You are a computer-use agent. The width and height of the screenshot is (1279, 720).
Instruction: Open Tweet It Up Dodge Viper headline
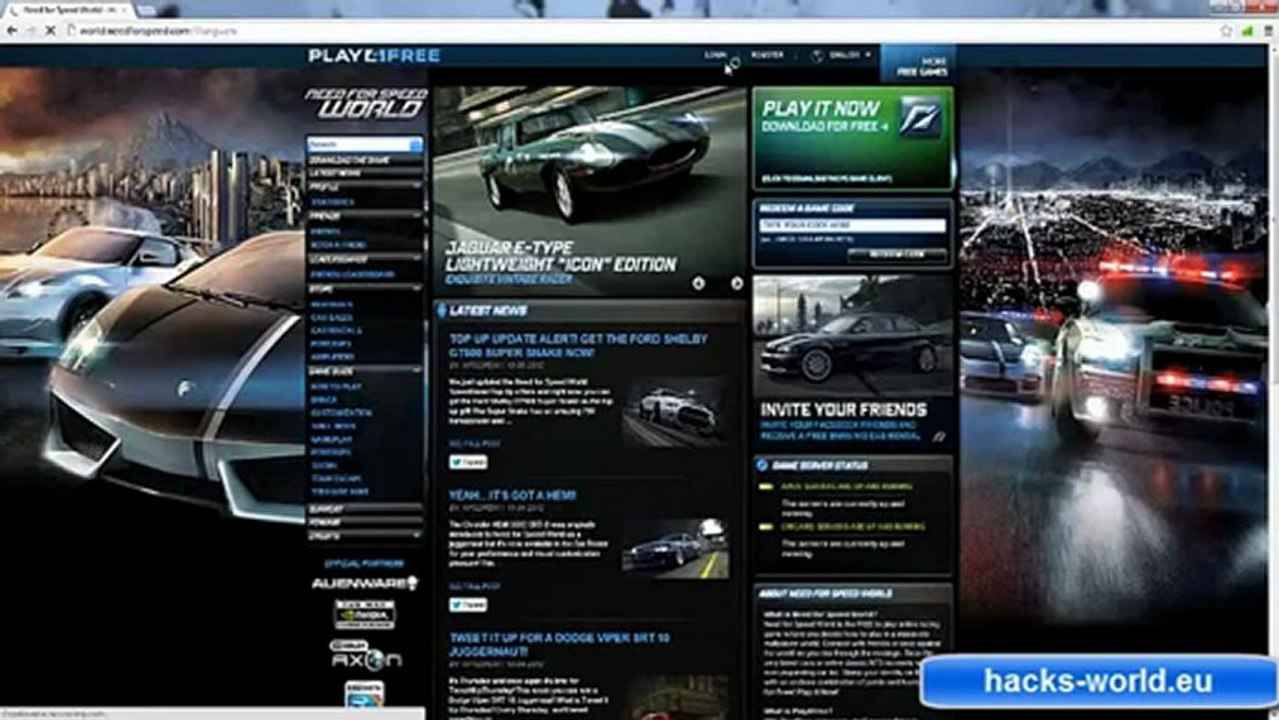click(x=559, y=644)
